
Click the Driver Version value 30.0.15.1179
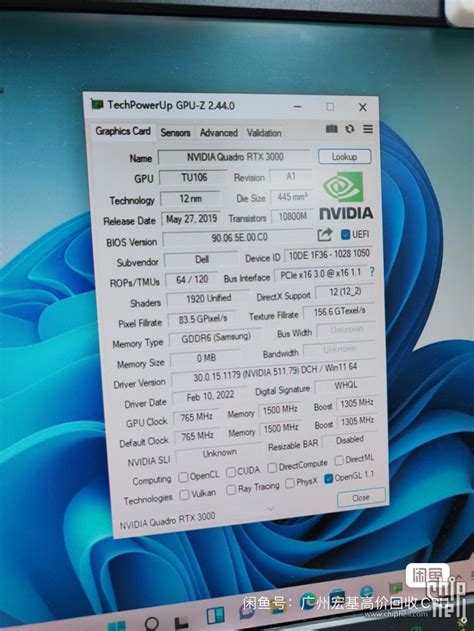tap(274, 372)
